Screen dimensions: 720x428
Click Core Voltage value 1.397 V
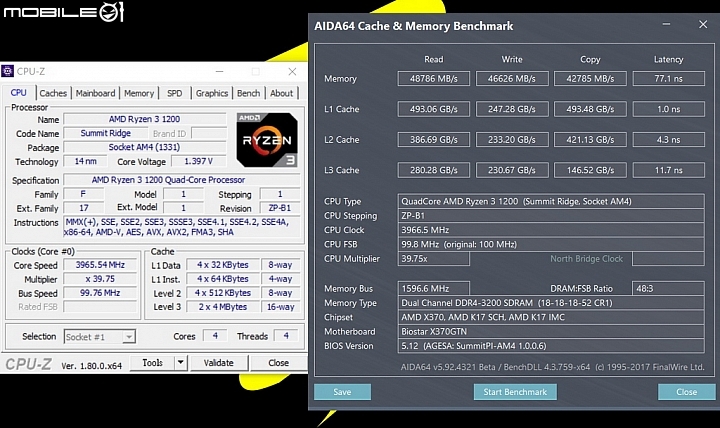pos(198,161)
